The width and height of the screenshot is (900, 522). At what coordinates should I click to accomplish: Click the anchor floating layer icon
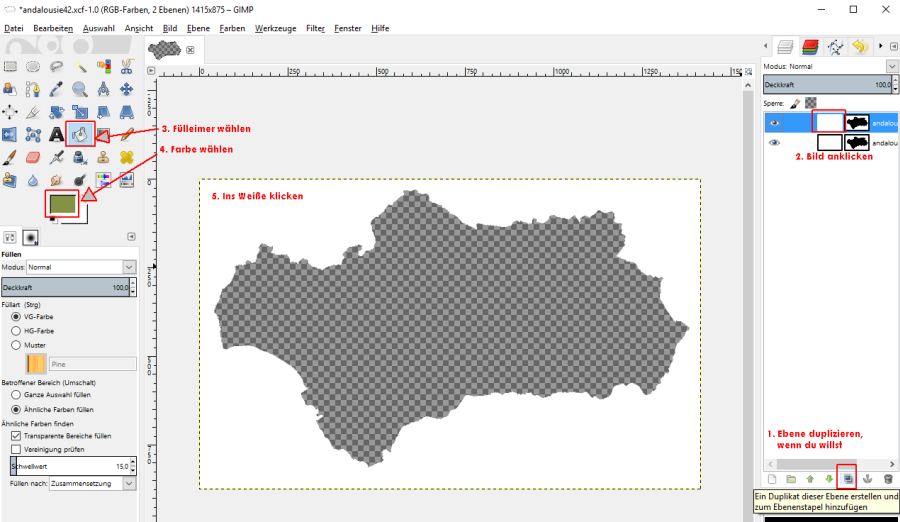click(x=868, y=479)
